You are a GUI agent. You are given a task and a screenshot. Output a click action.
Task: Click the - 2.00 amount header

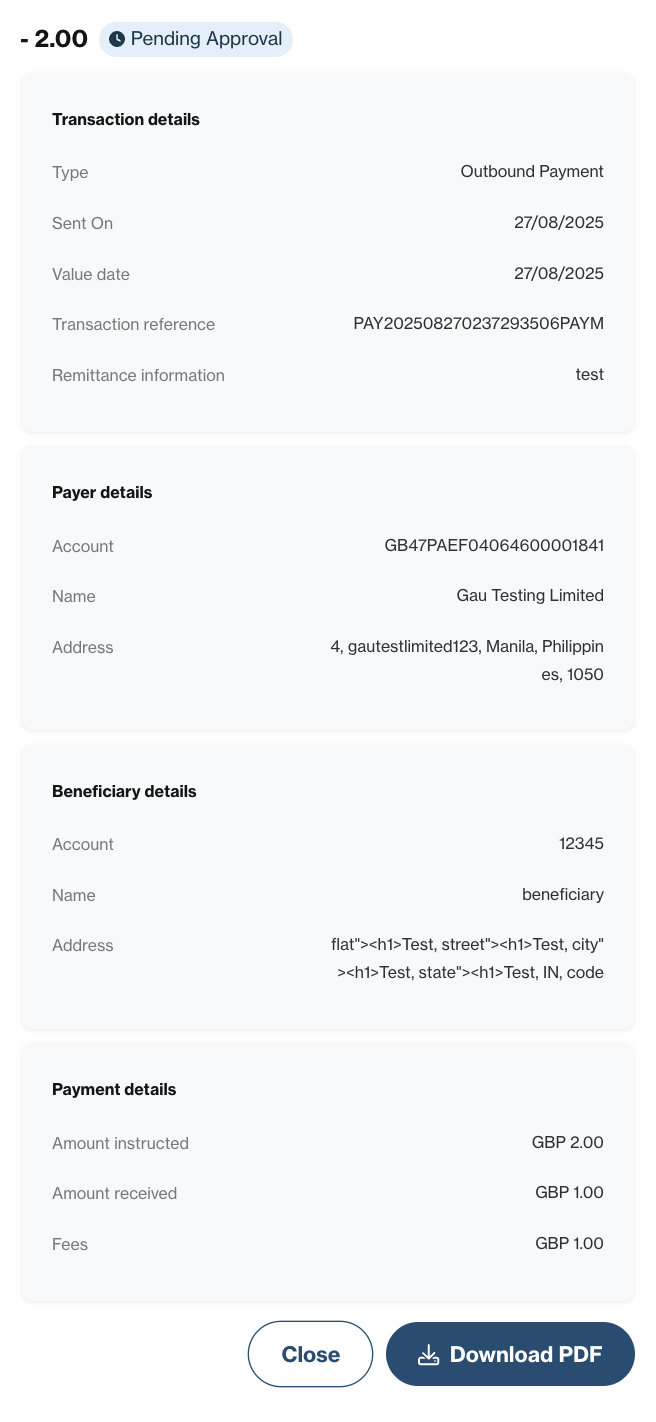point(54,39)
